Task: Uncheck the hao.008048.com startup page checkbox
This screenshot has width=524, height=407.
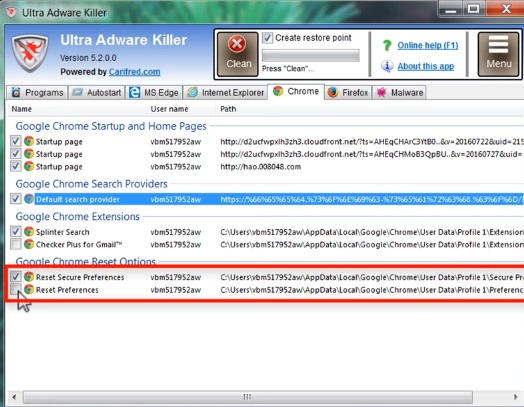Action: (x=16, y=166)
